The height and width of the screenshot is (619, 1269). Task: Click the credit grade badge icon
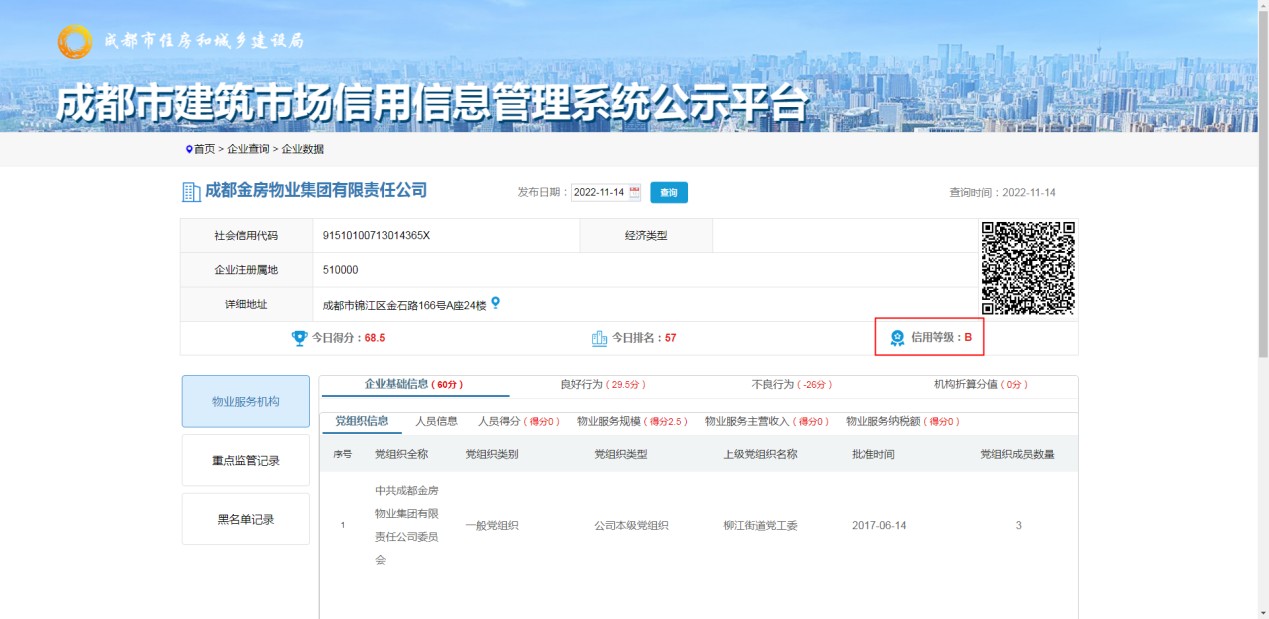[x=897, y=338]
